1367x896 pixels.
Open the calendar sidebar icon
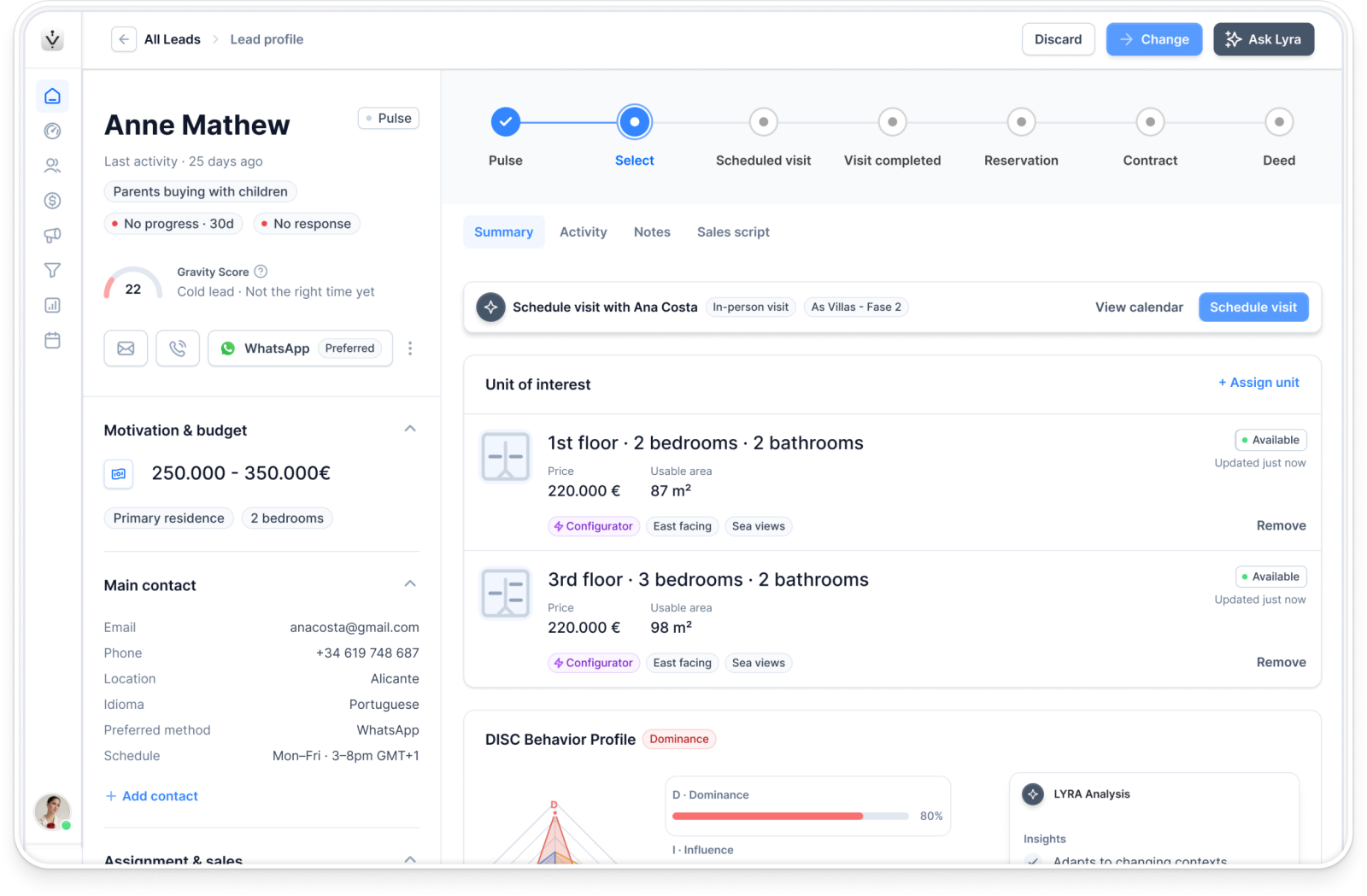click(52, 340)
